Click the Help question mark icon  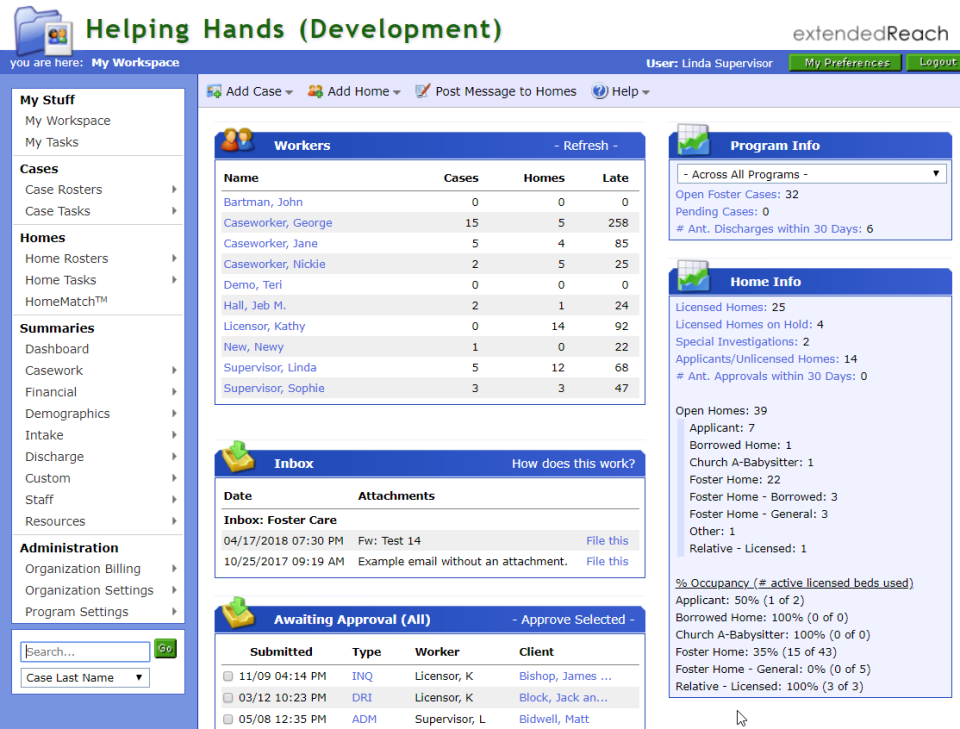pyautogui.click(x=600, y=91)
